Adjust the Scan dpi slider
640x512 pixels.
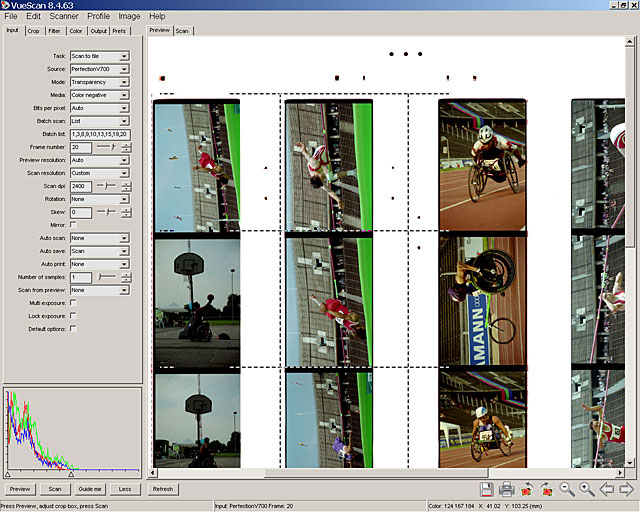pos(106,186)
